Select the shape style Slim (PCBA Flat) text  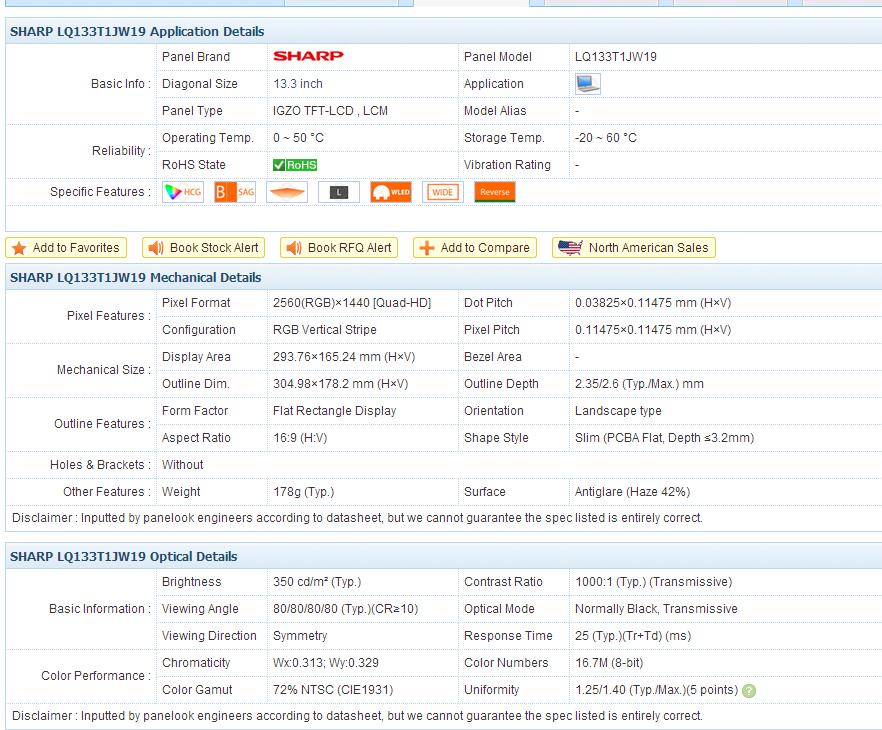pos(664,438)
